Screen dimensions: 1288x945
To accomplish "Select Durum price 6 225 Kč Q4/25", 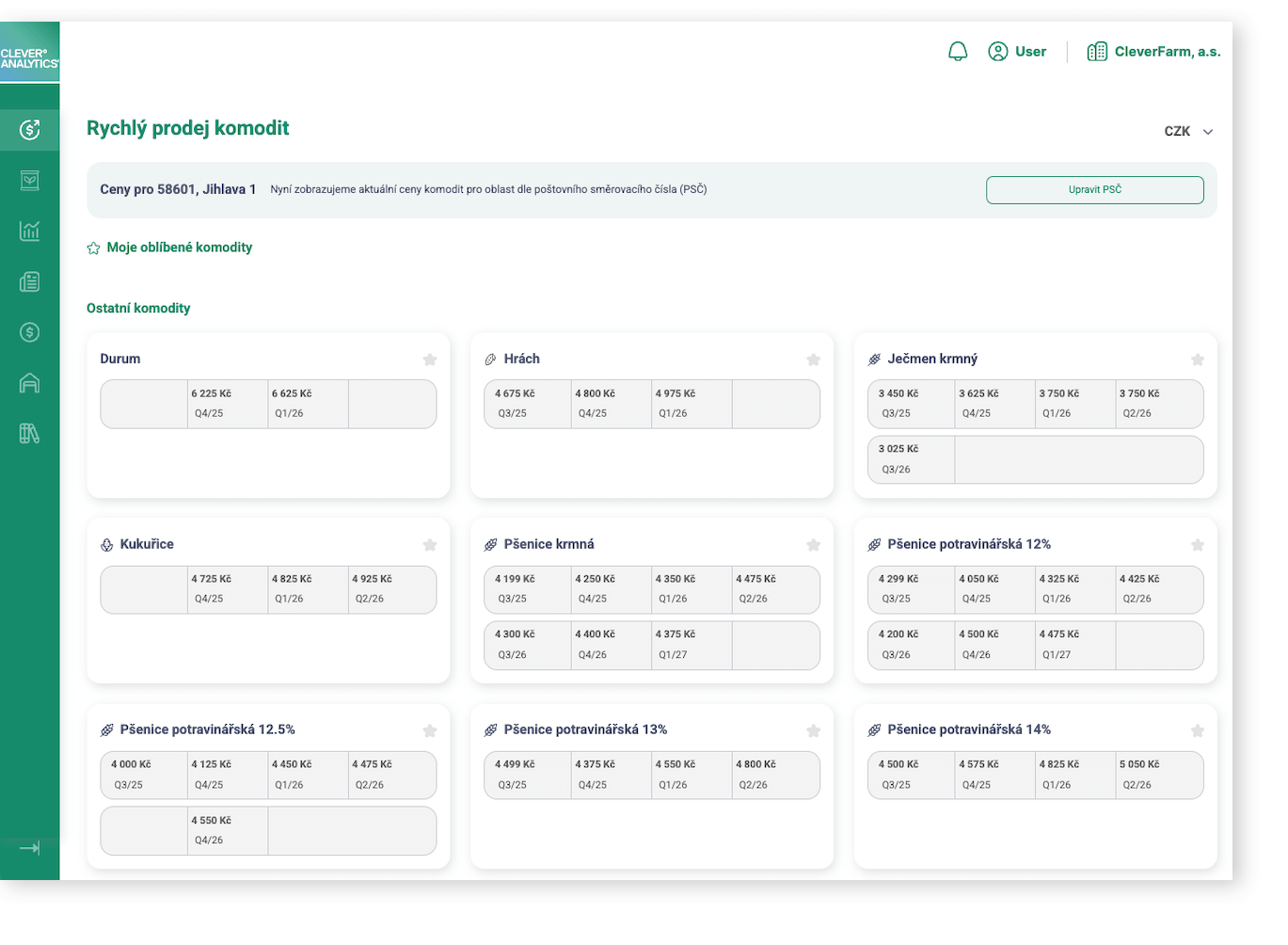I will (228, 404).
